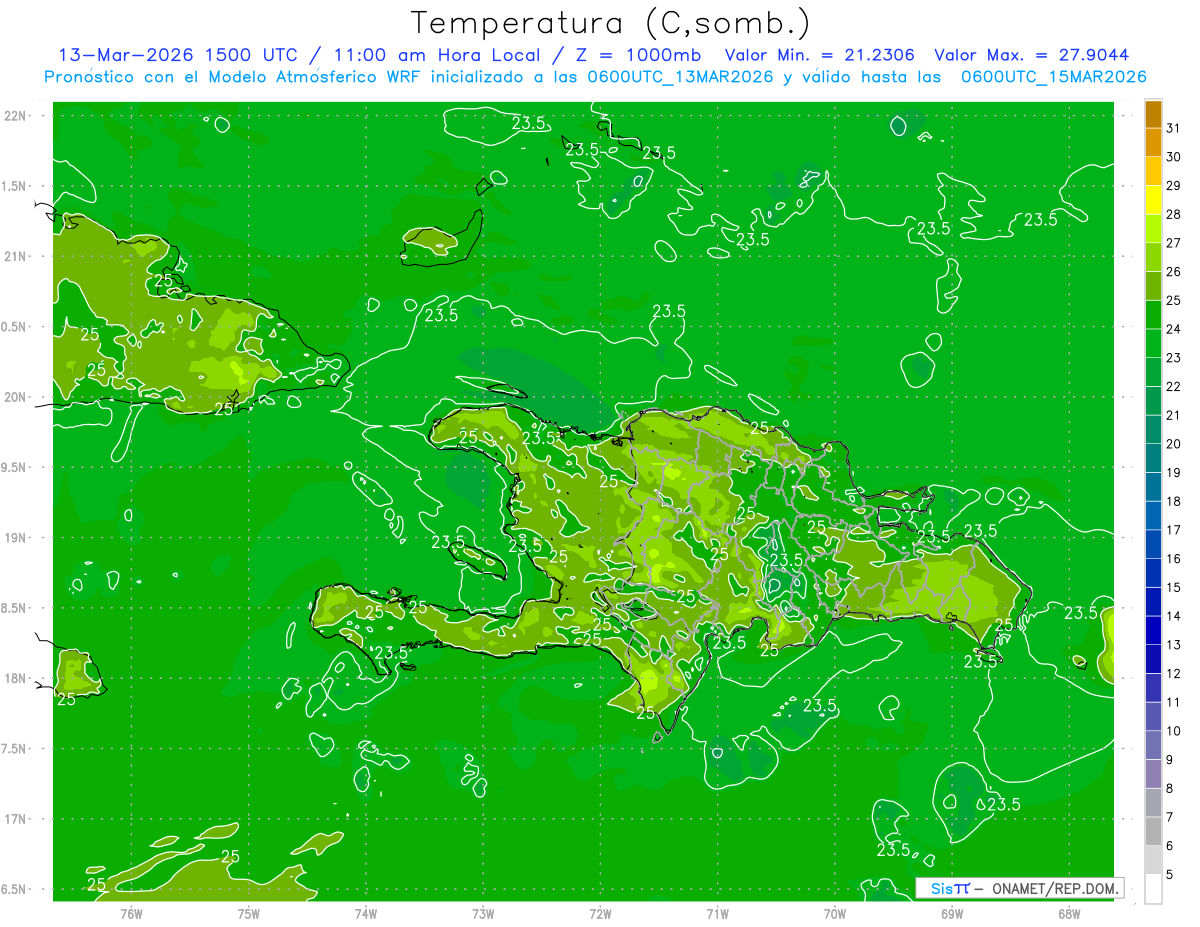Click the 'ONAMET/REP.DOM.' credit label
The image size is (1200, 927).
(x=1054, y=888)
